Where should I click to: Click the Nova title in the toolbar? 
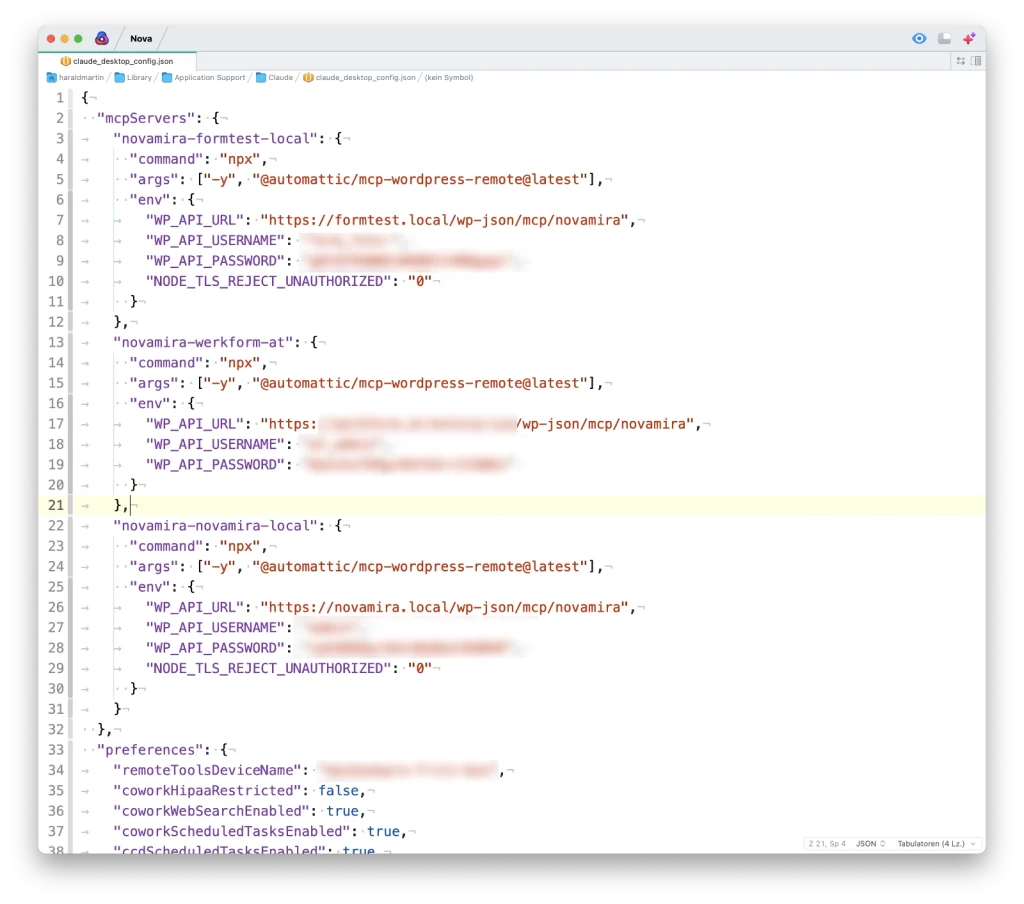pos(141,39)
